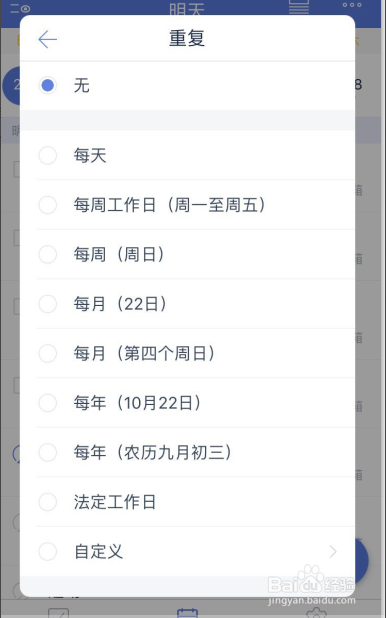This screenshot has height=618, width=386.
Task: Open the settings gear at bottom right
Action: pos(317,613)
